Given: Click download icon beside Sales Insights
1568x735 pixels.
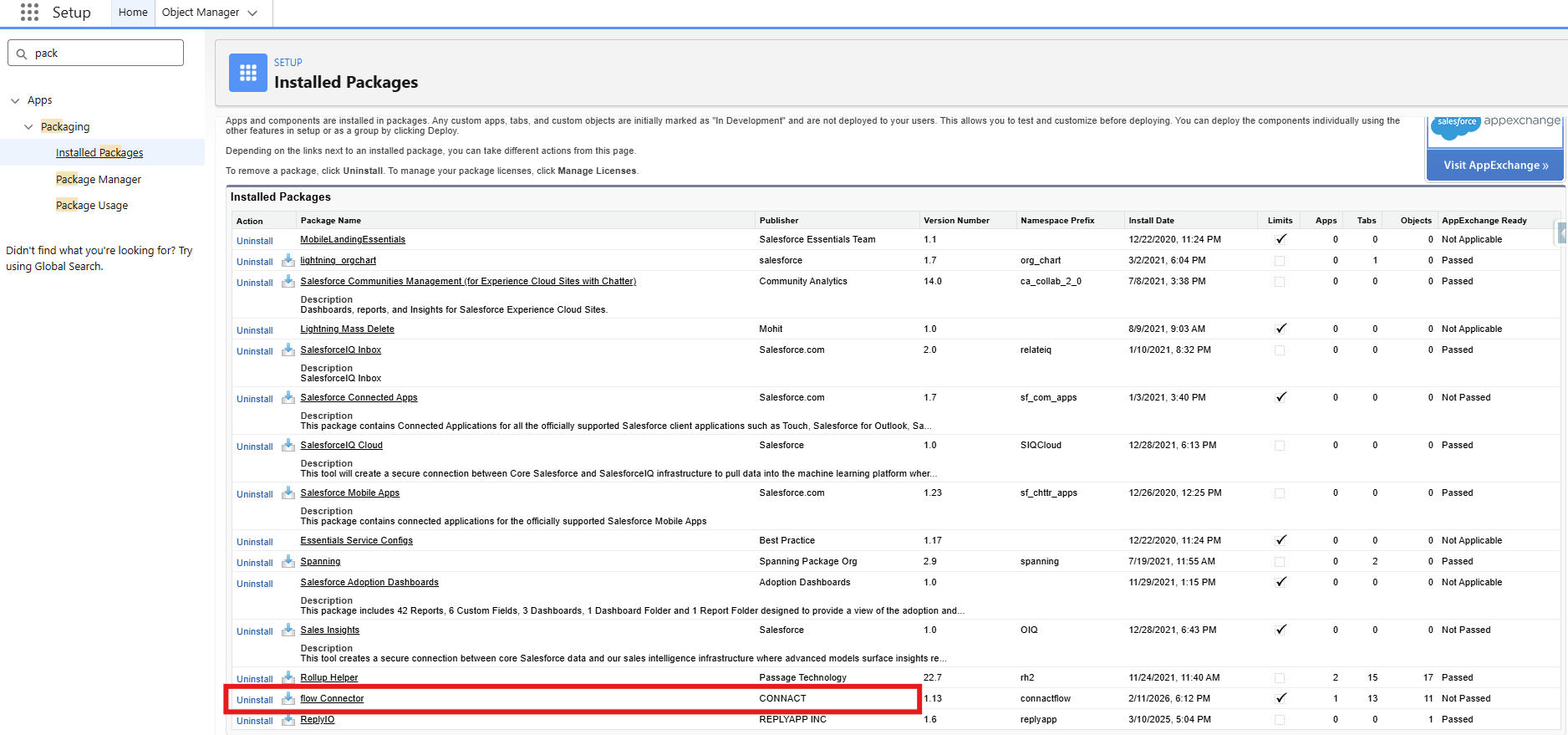Looking at the screenshot, I should tap(288, 630).
